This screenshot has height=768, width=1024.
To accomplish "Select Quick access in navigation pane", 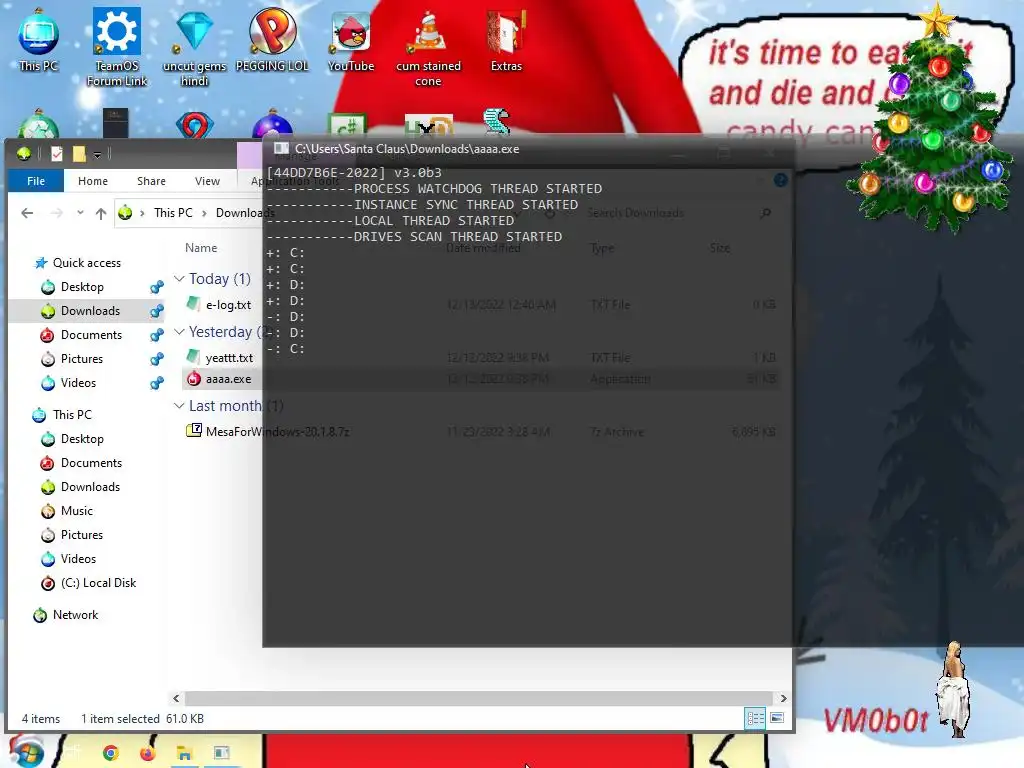I will (x=86, y=263).
